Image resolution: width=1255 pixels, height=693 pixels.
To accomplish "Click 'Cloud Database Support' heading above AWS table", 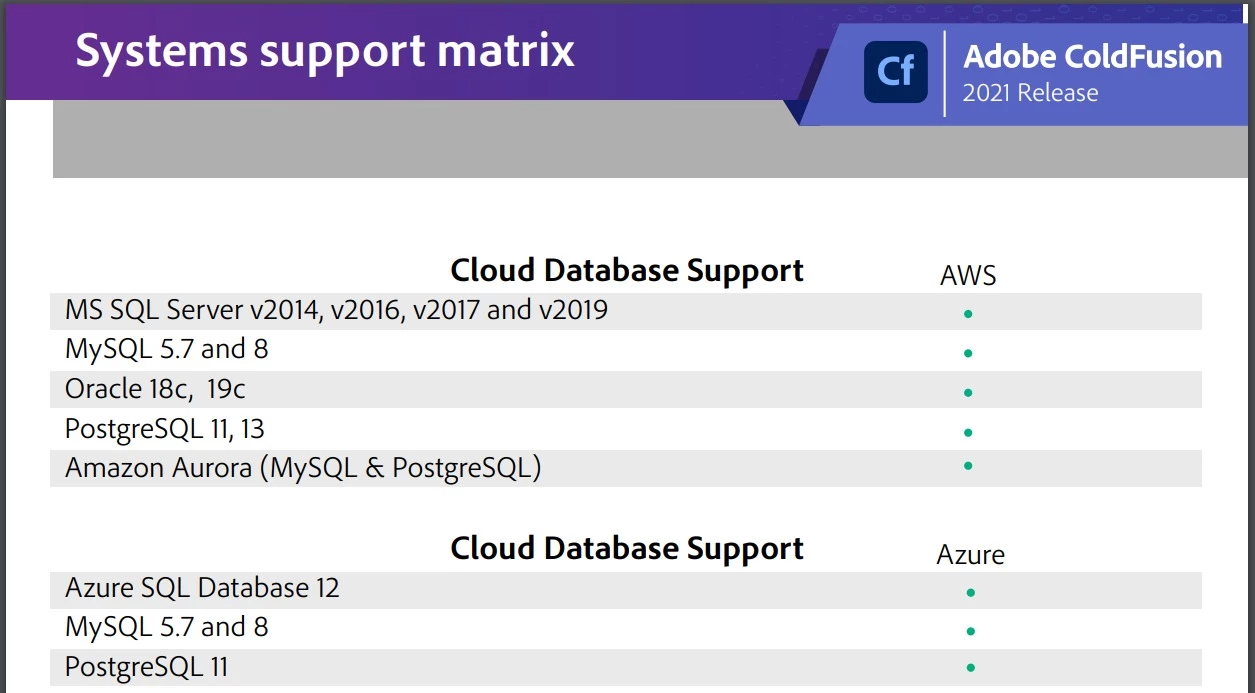I will point(627,270).
